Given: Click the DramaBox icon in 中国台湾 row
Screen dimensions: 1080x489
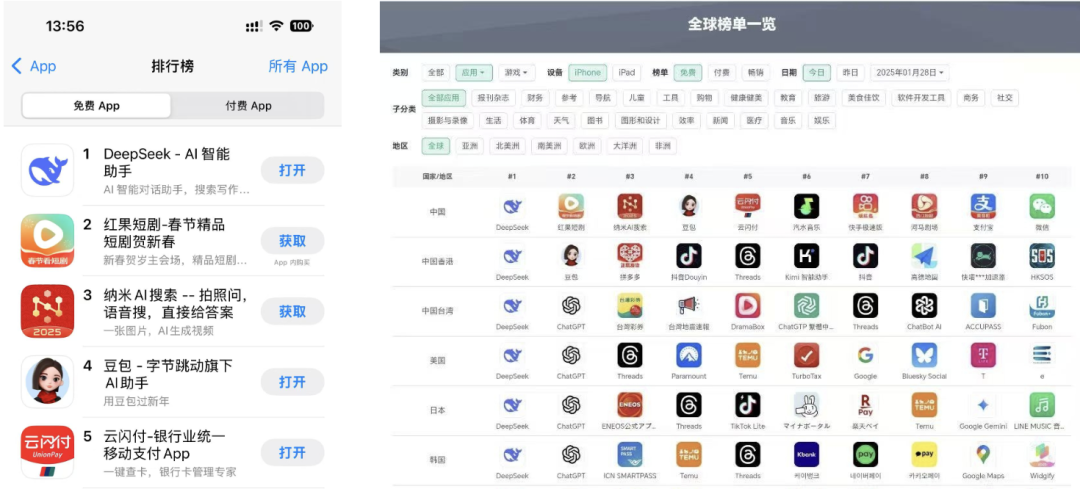Looking at the screenshot, I should click(x=747, y=305).
